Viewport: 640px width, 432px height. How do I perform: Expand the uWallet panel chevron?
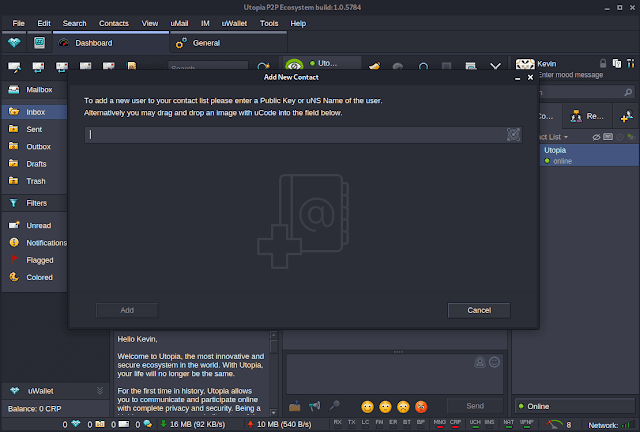99,390
